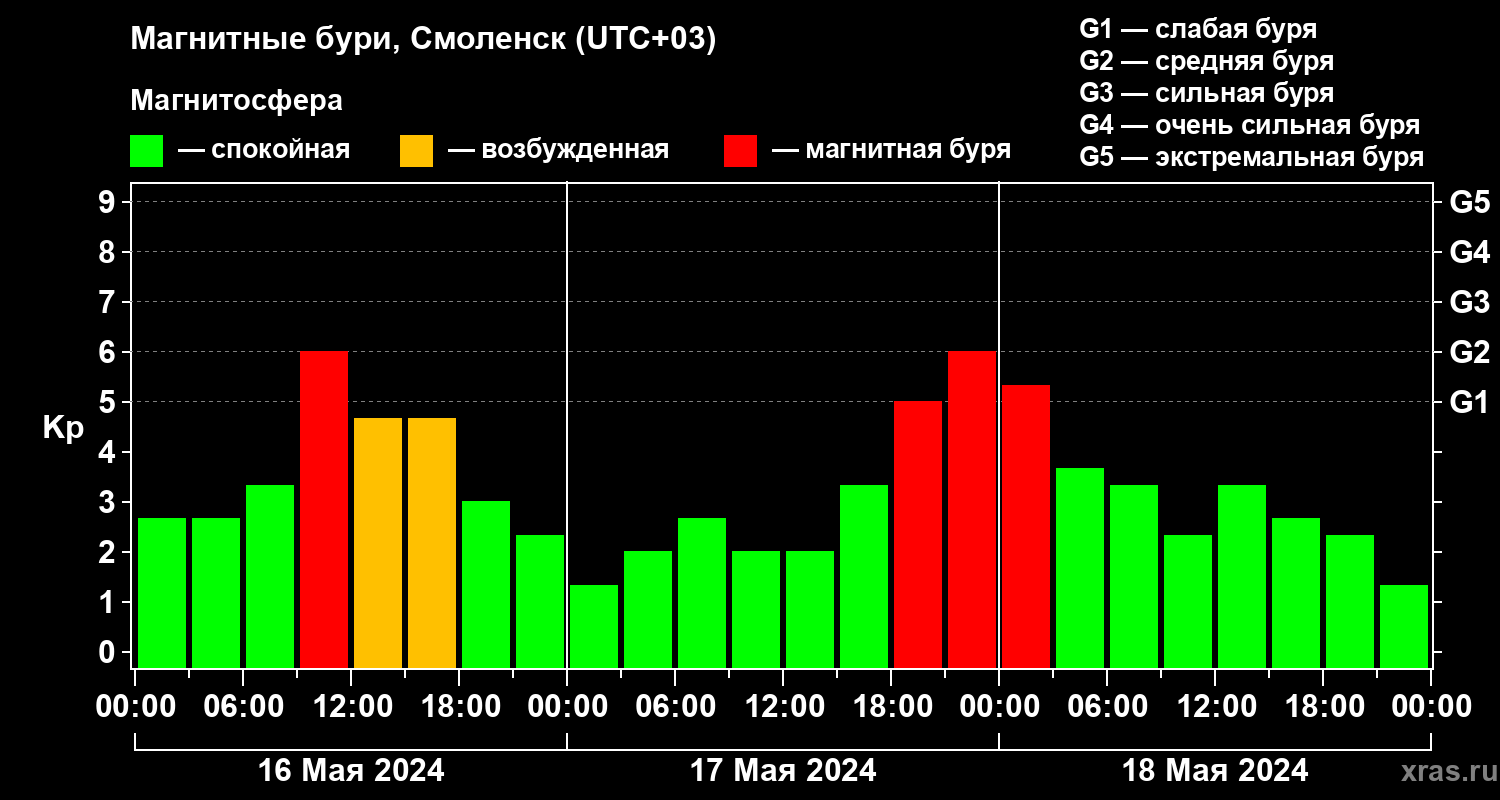Click the 'G3' label on right axis
Viewport: 1500px width, 800px height.
[1469, 302]
